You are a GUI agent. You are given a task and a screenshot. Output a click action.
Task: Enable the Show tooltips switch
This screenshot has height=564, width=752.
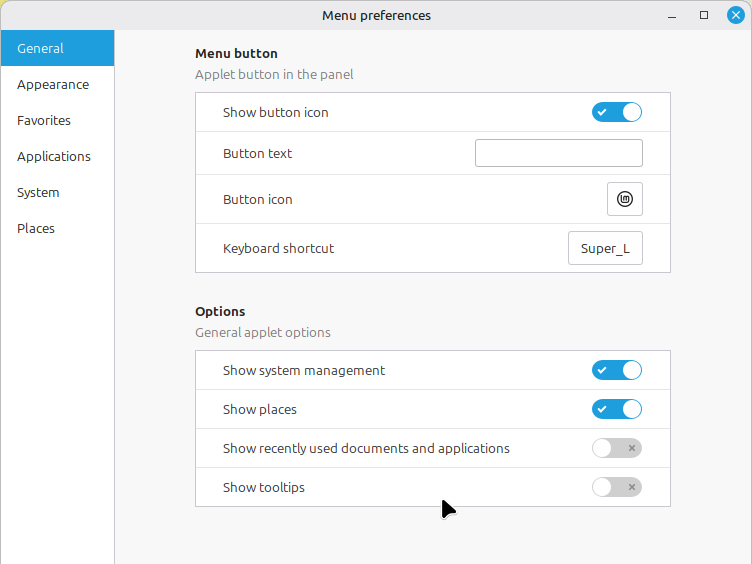[616, 487]
